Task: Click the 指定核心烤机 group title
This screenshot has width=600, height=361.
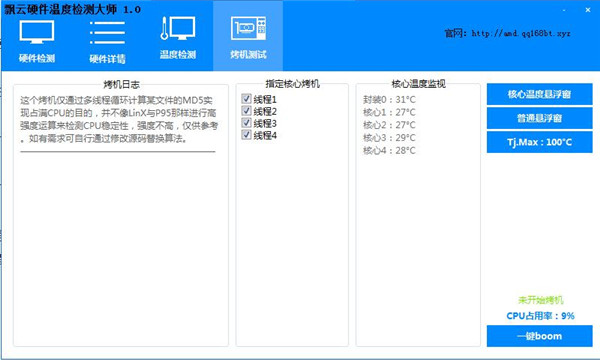Action: pos(292,84)
